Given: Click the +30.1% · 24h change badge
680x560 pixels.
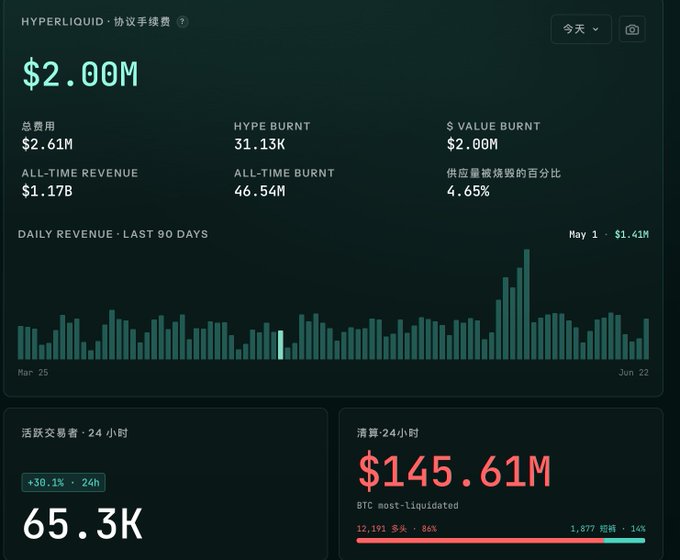Looking at the screenshot, I should point(63,482).
